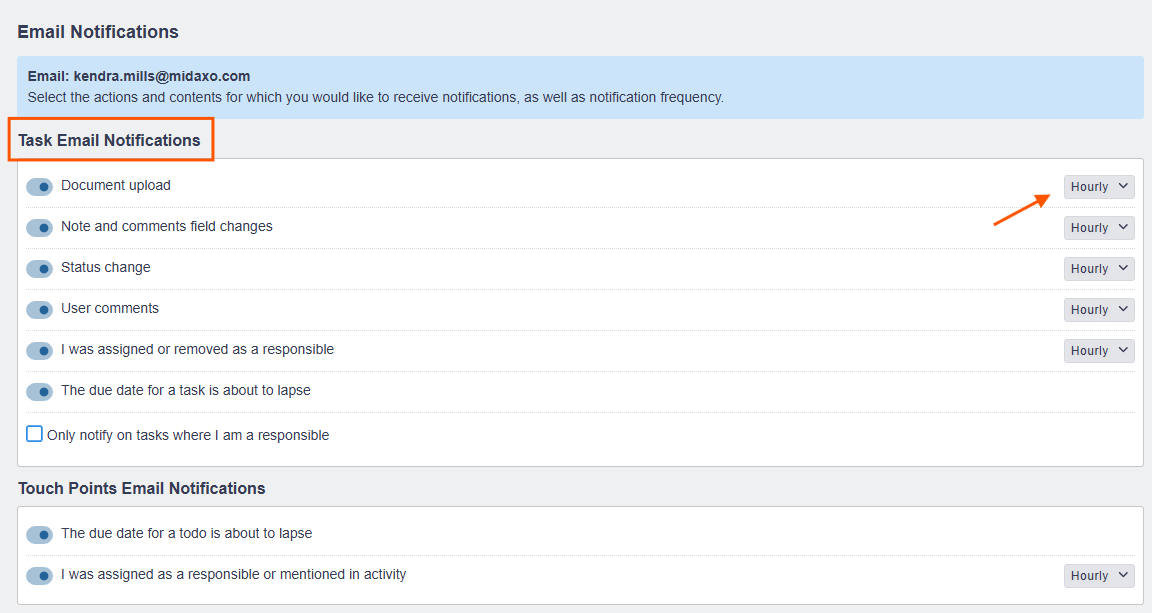1152x613 pixels.
Task: Click 'I was assigned as a responsible or mentioned in activity' label
Action: pyautogui.click(x=234, y=574)
